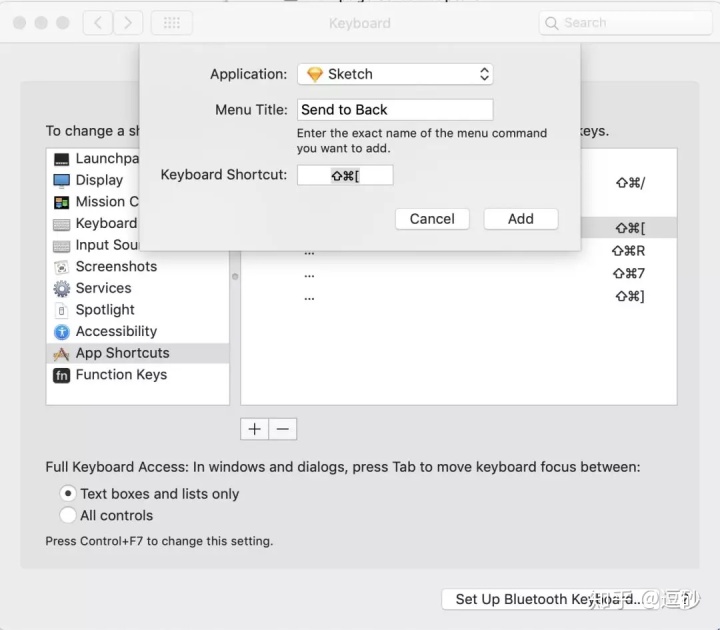Viewport: 720px width, 630px height.
Task: Select the App Shortcuts icon
Action: [62, 354]
